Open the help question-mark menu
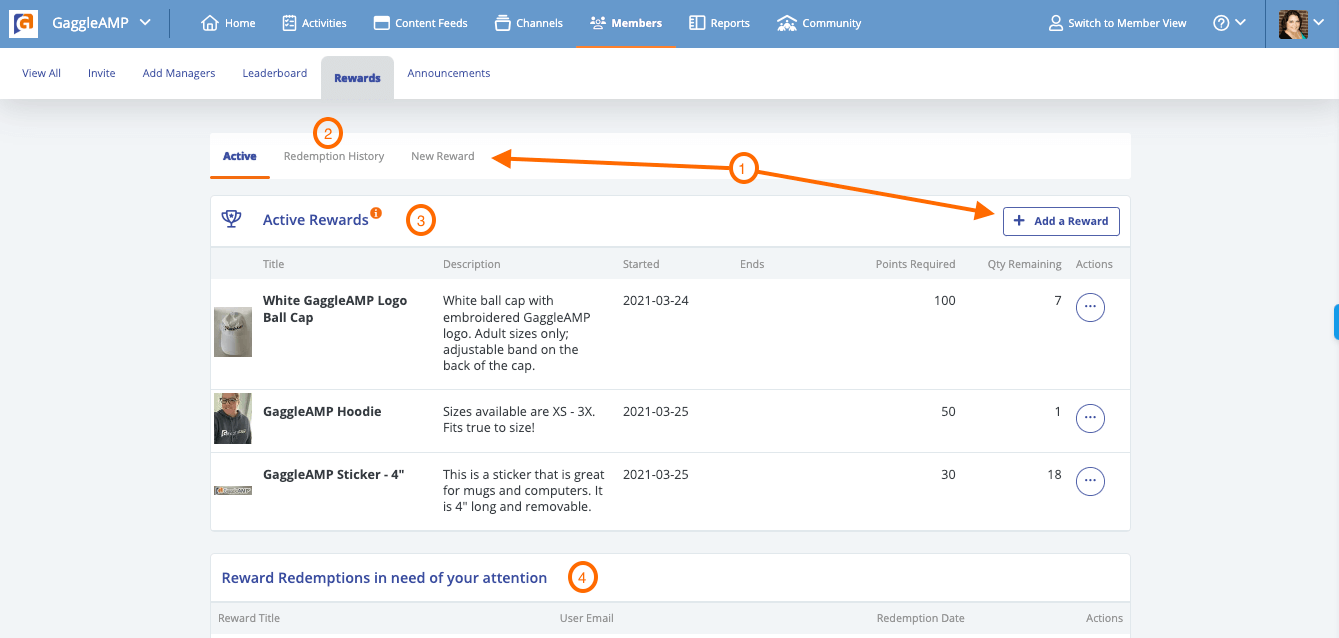 click(x=1229, y=23)
